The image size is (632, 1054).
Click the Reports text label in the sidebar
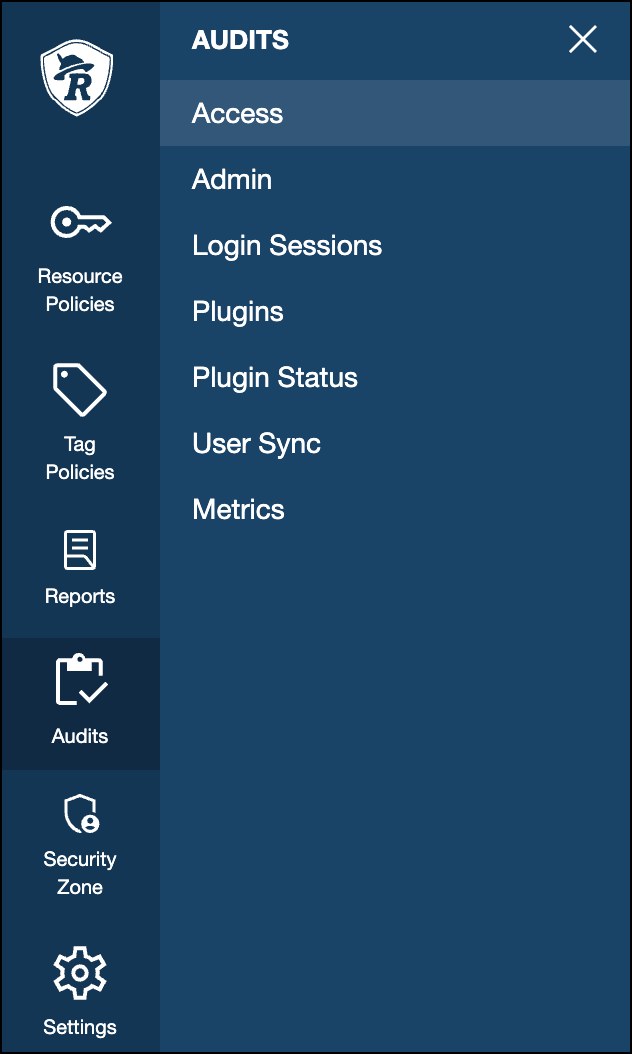tap(80, 596)
